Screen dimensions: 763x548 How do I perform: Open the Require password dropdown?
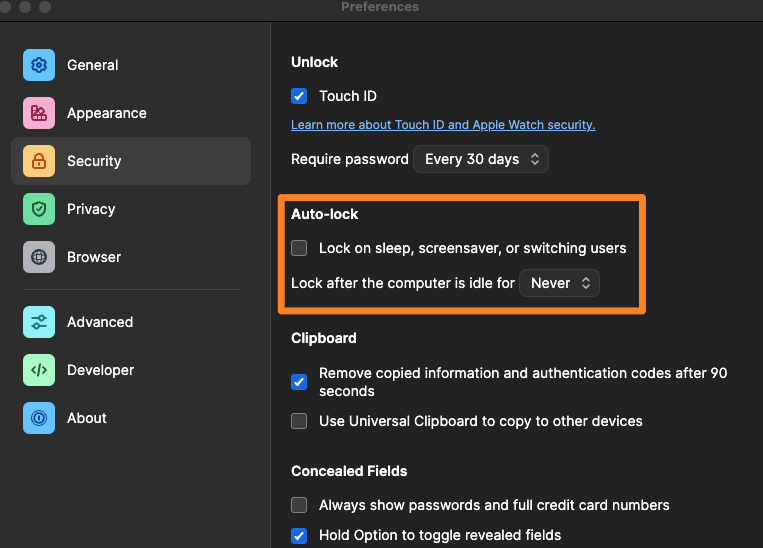pyautogui.click(x=481, y=159)
